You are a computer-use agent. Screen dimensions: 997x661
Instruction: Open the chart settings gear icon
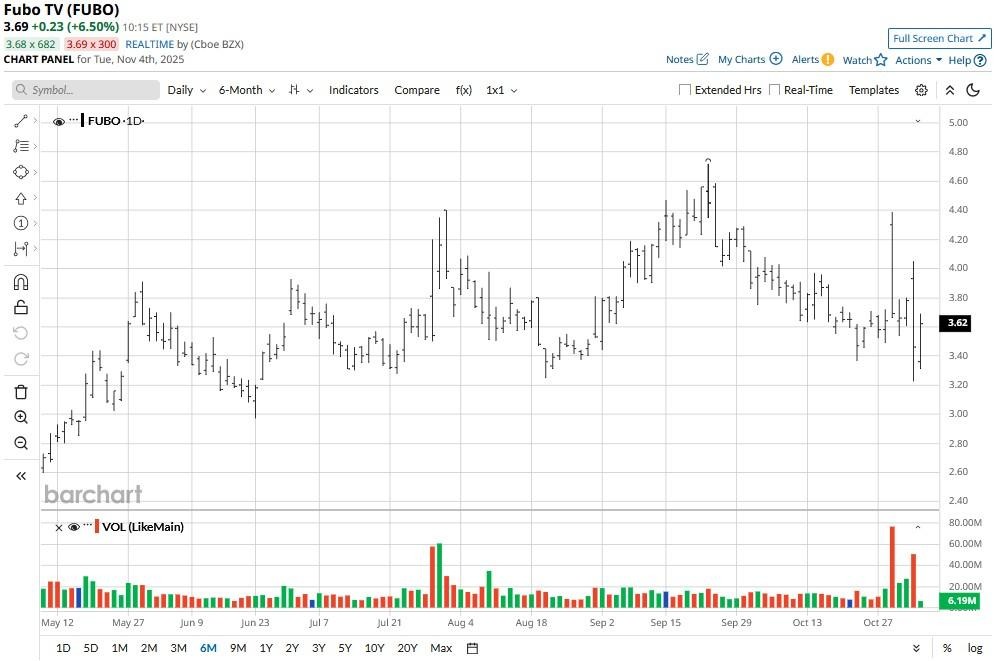[921, 90]
